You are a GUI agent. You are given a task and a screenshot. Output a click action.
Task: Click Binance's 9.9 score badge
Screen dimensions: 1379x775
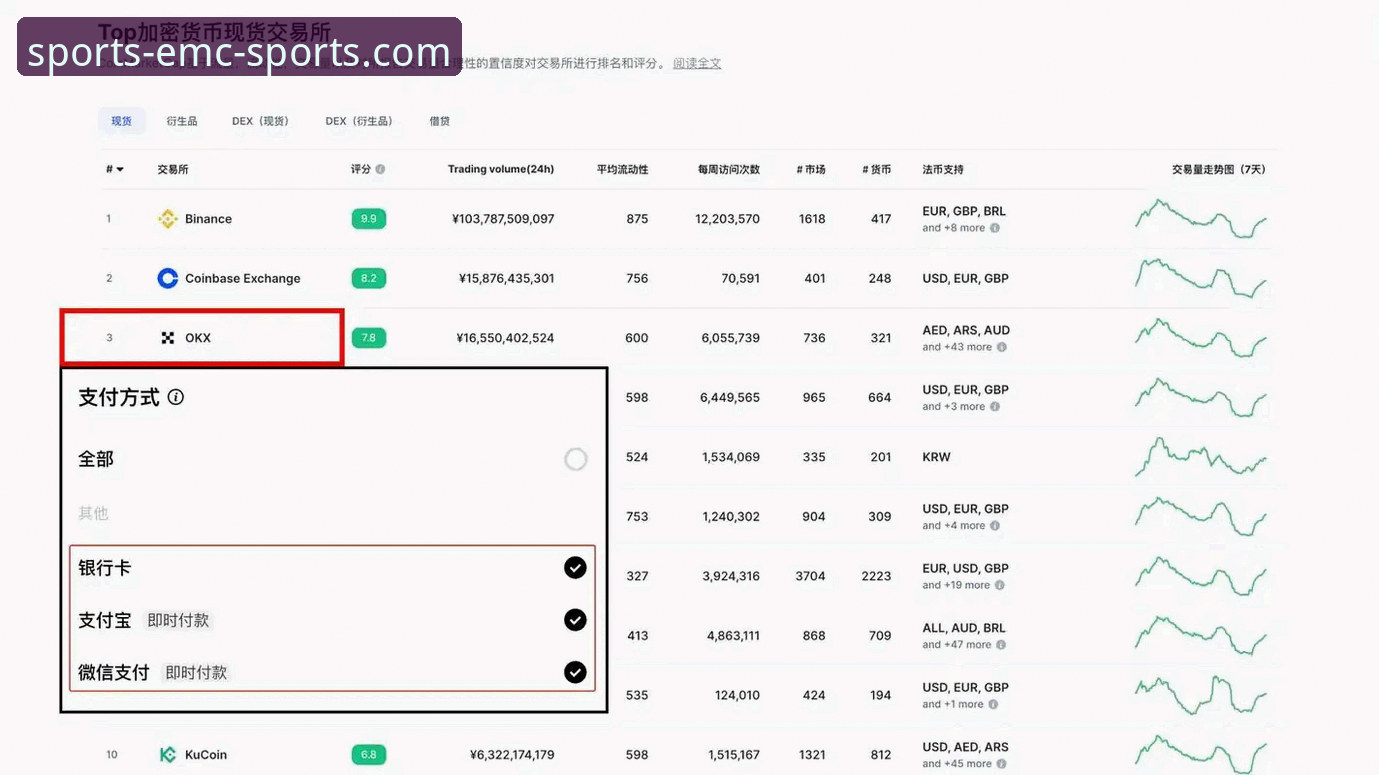[369, 219]
